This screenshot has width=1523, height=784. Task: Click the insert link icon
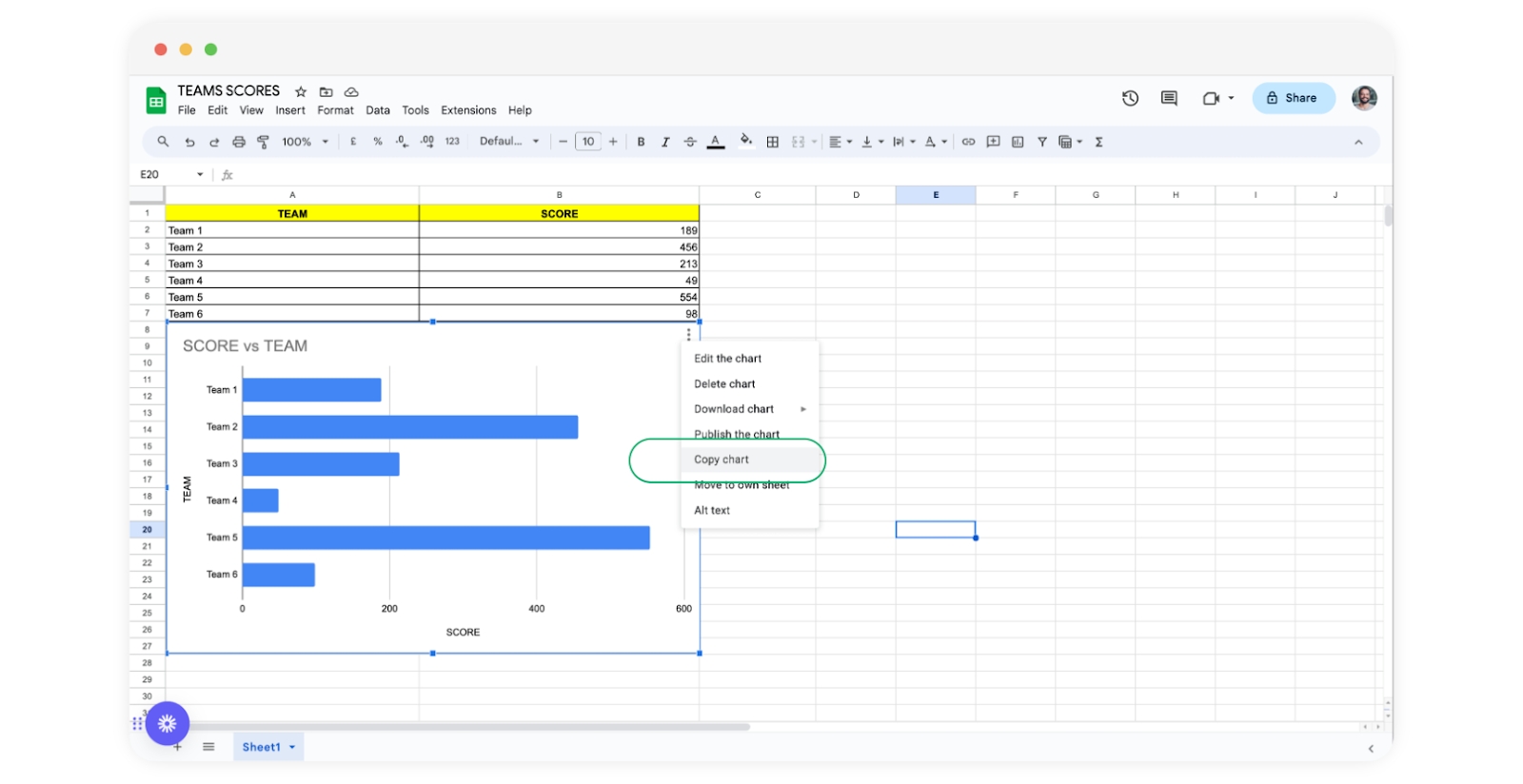click(968, 142)
